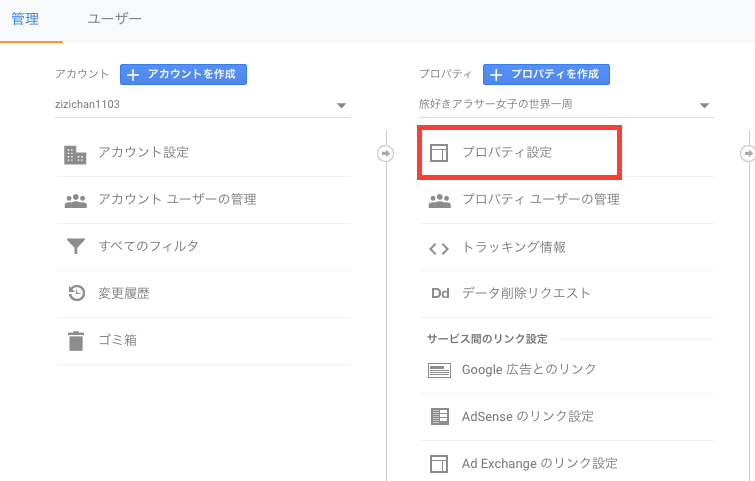Click the arrow circle between account and property columns
Screen dimensions: 755x481
[x=385, y=154]
